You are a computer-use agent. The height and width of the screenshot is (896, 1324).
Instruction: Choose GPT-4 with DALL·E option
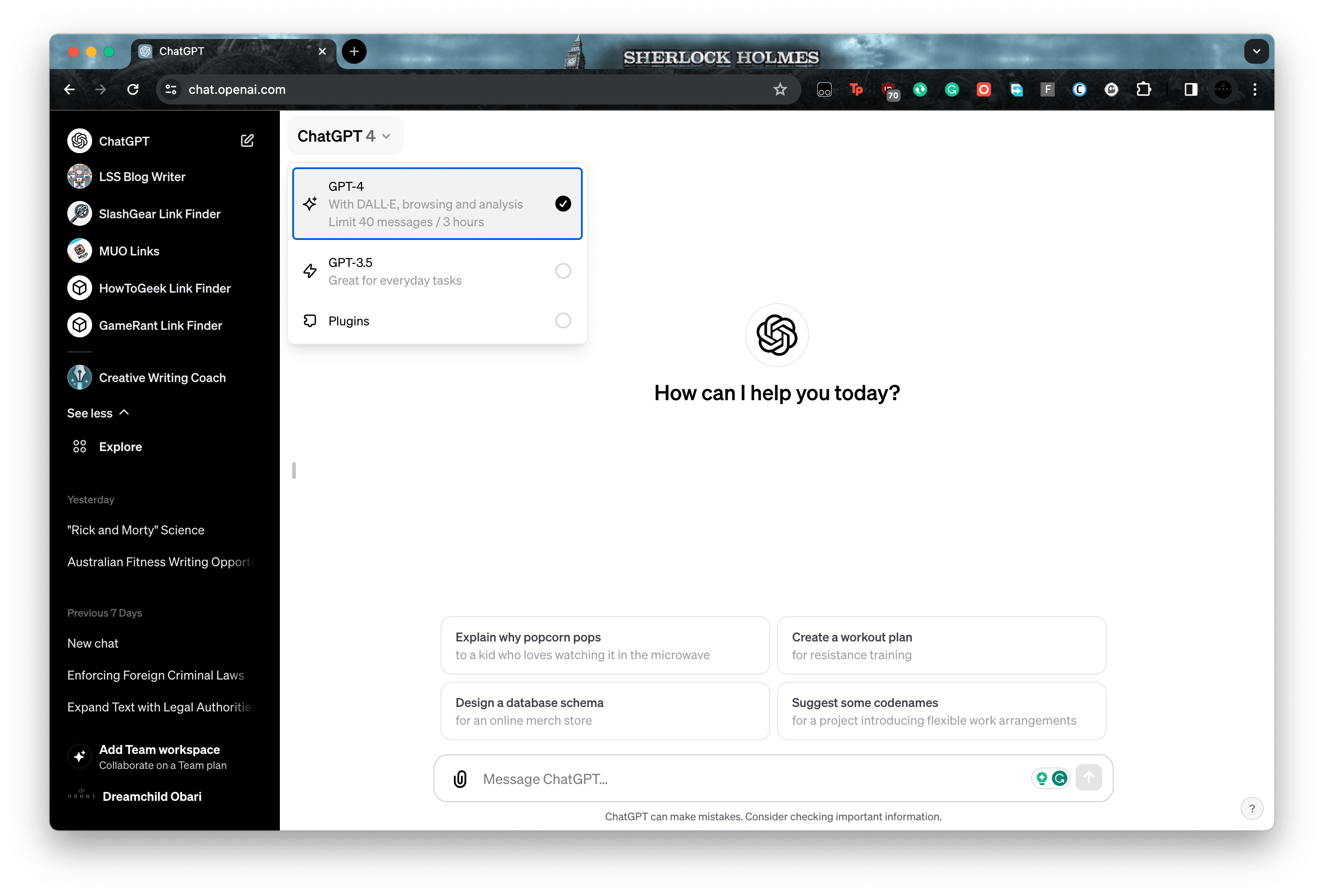tap(437, 203)
